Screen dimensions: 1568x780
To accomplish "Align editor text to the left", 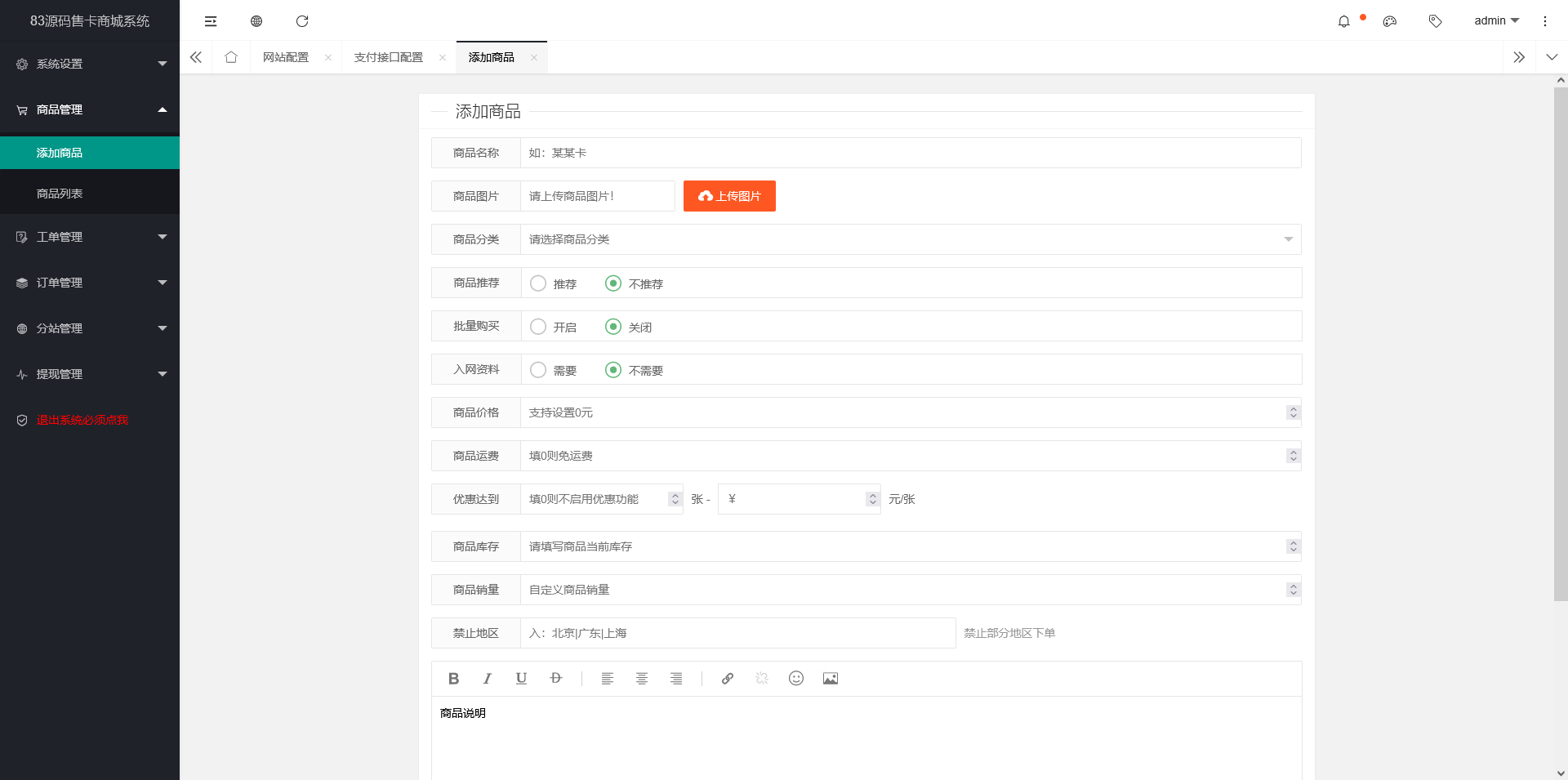I will coord(608,678).
